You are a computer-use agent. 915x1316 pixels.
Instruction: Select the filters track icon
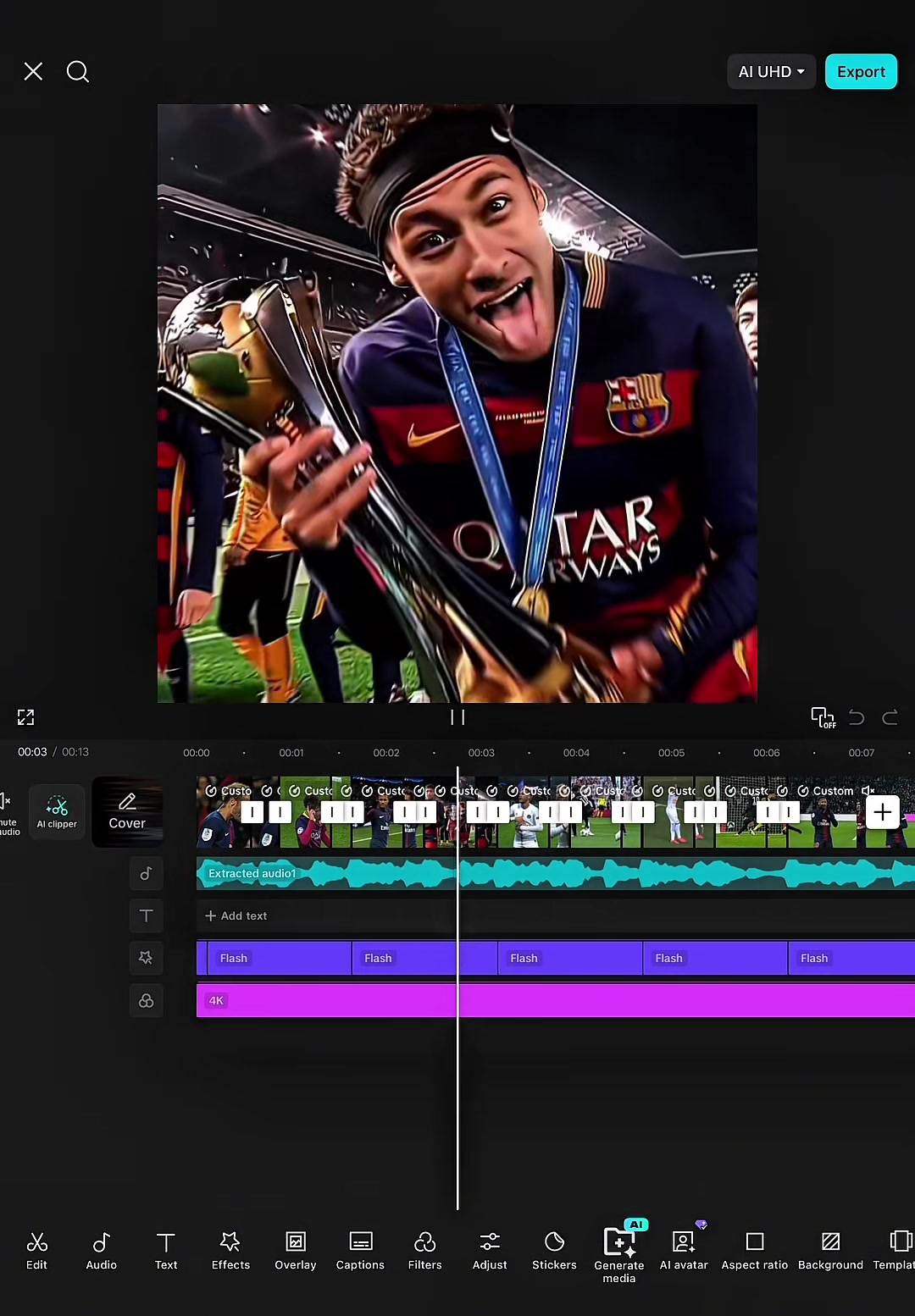(x=146, y=1000)
